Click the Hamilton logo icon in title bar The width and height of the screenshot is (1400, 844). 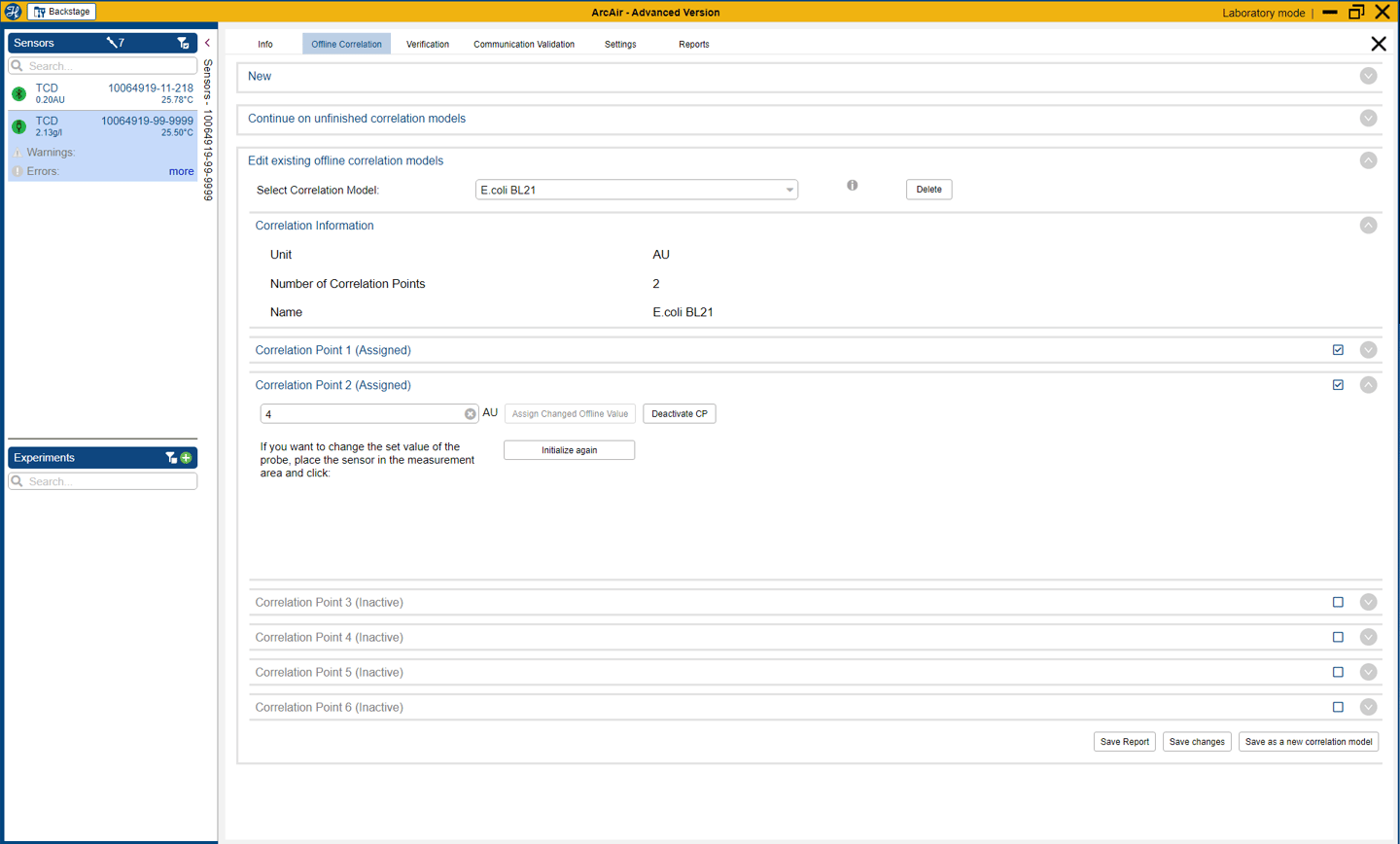[13, 12]
